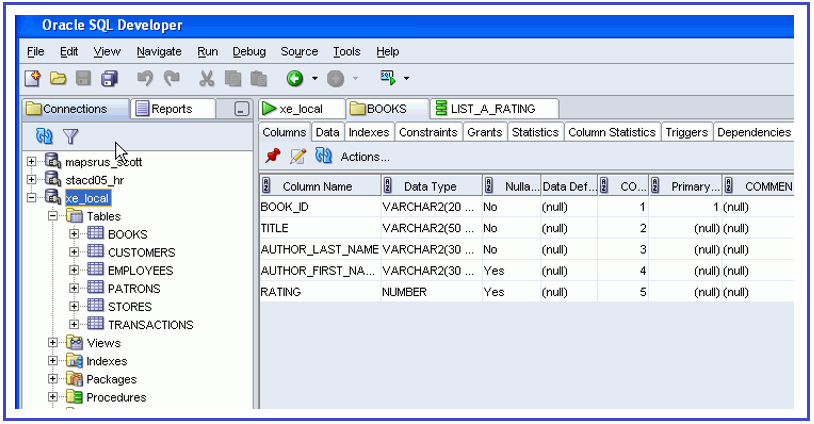Viewport: 814px width, 424px height.
Task: Sort by the COLUMN_ID header icon
Action: [x=604, y=186]
